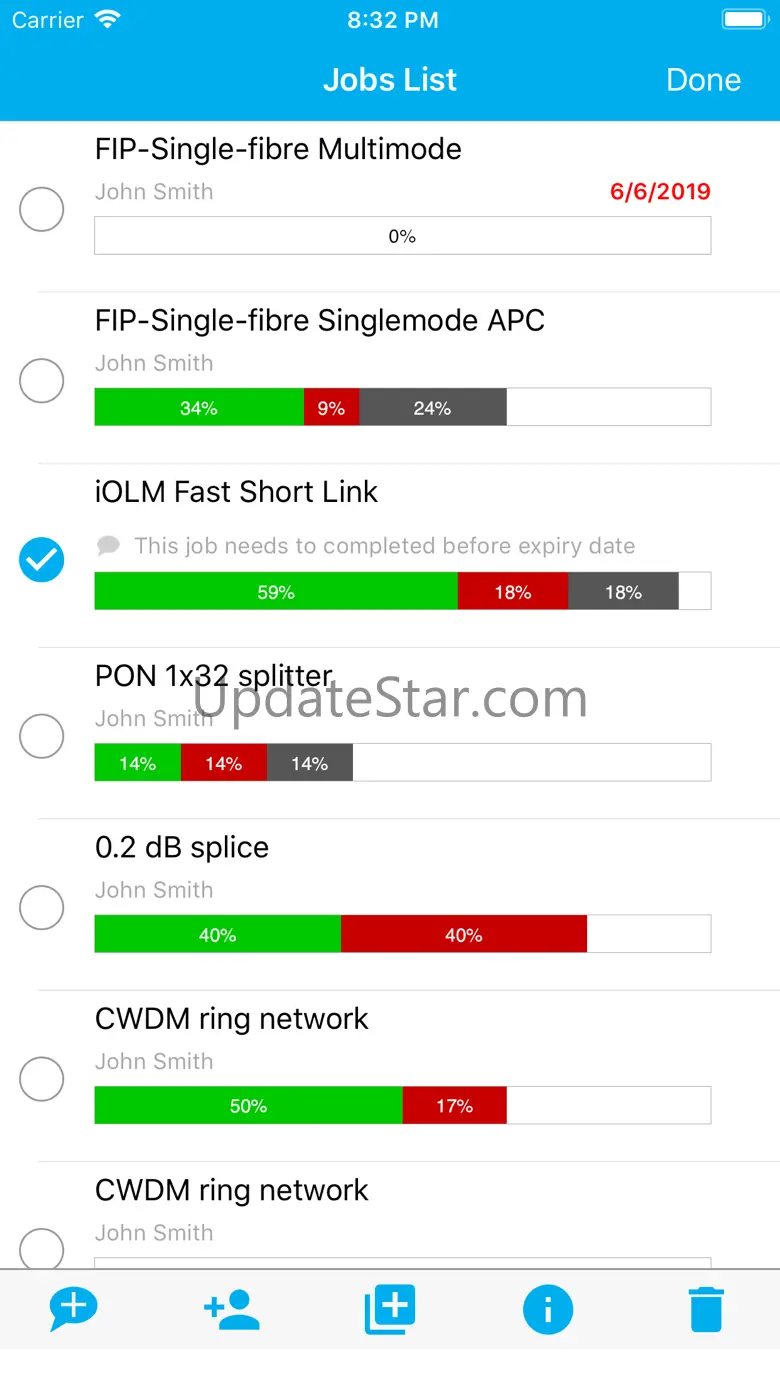Tap the assign person icon

[232, 1309]
